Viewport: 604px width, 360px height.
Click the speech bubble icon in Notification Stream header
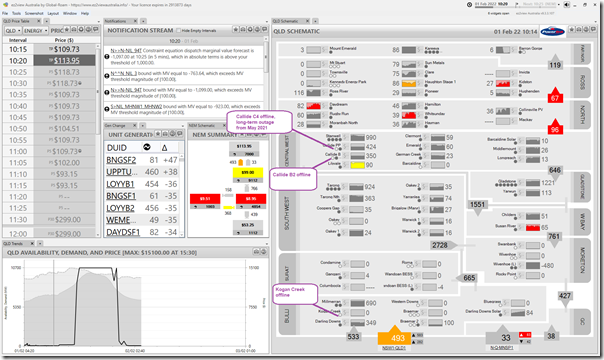[264, 30]
